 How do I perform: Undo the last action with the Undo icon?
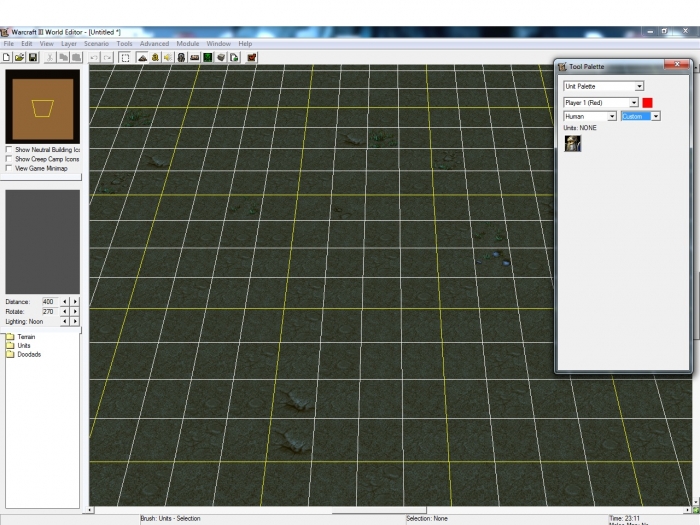[94, 58]
